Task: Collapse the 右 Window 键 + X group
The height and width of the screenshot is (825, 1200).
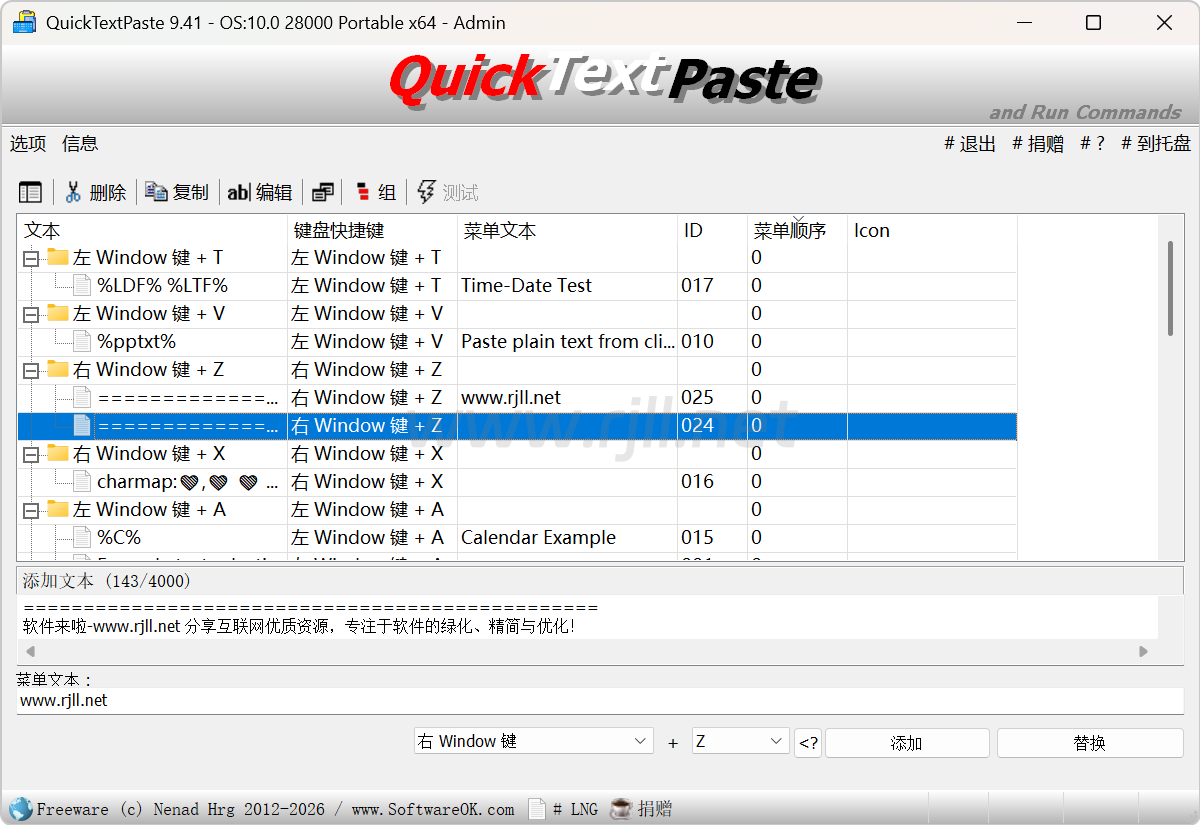Action: pos(31,455)
